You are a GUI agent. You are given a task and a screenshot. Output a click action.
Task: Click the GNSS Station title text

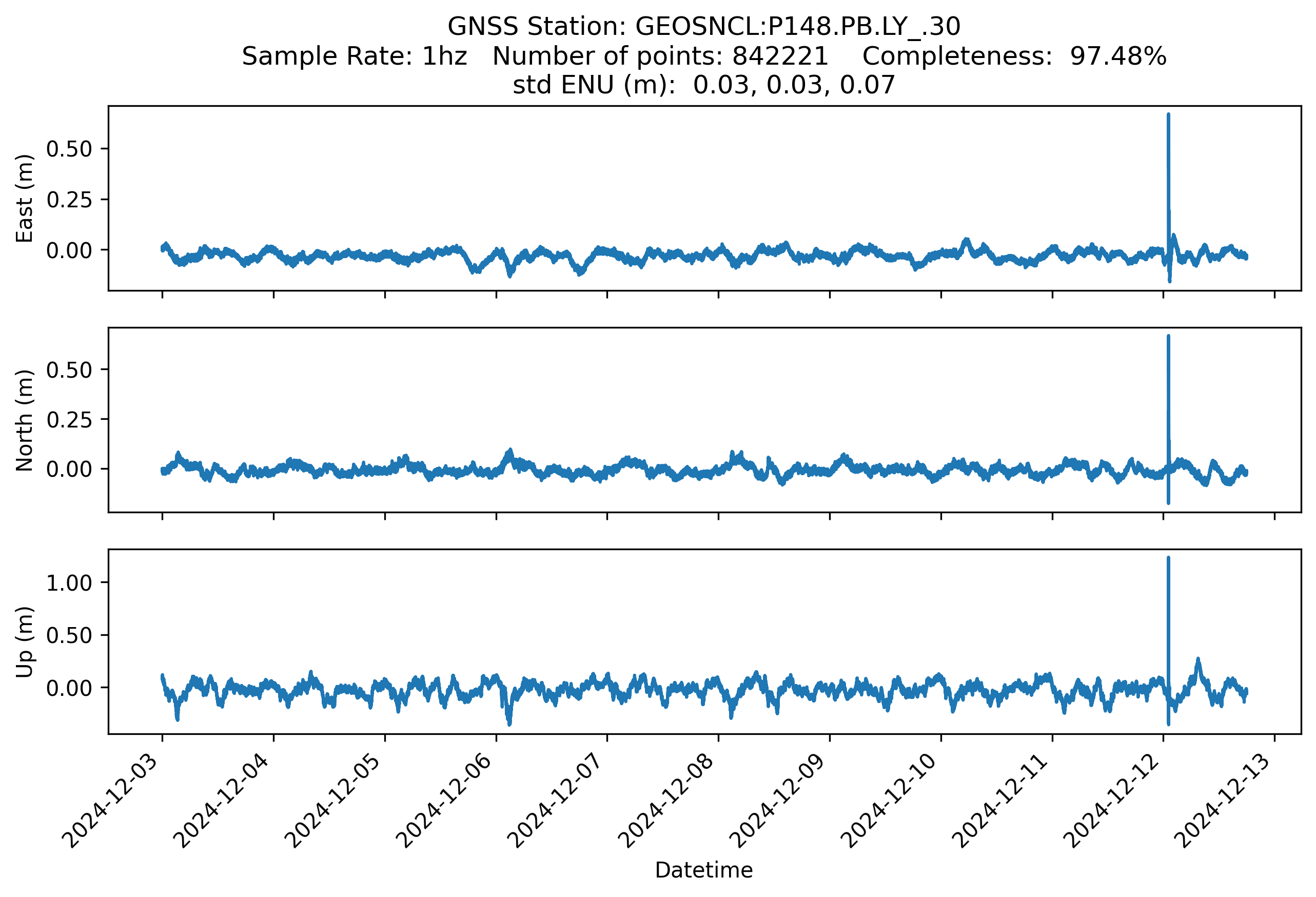click(x=703, y=27)
